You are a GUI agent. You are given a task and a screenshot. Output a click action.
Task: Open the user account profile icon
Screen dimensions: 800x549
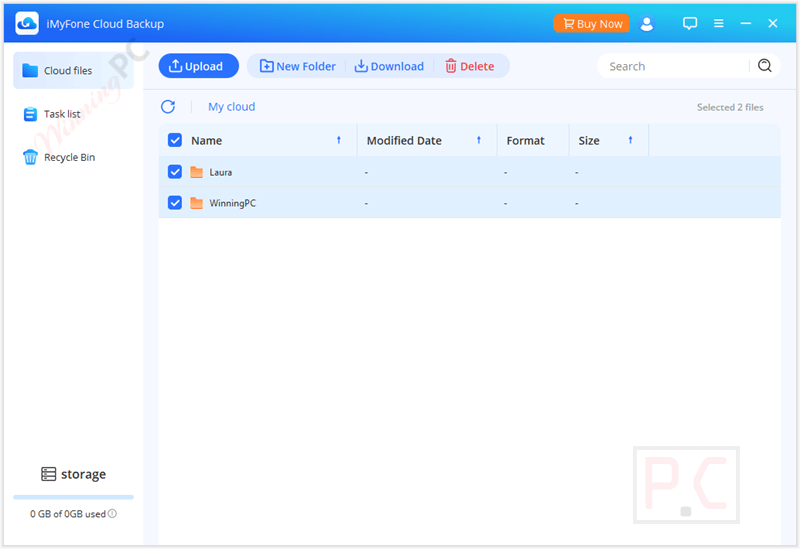tap(646, 23)
